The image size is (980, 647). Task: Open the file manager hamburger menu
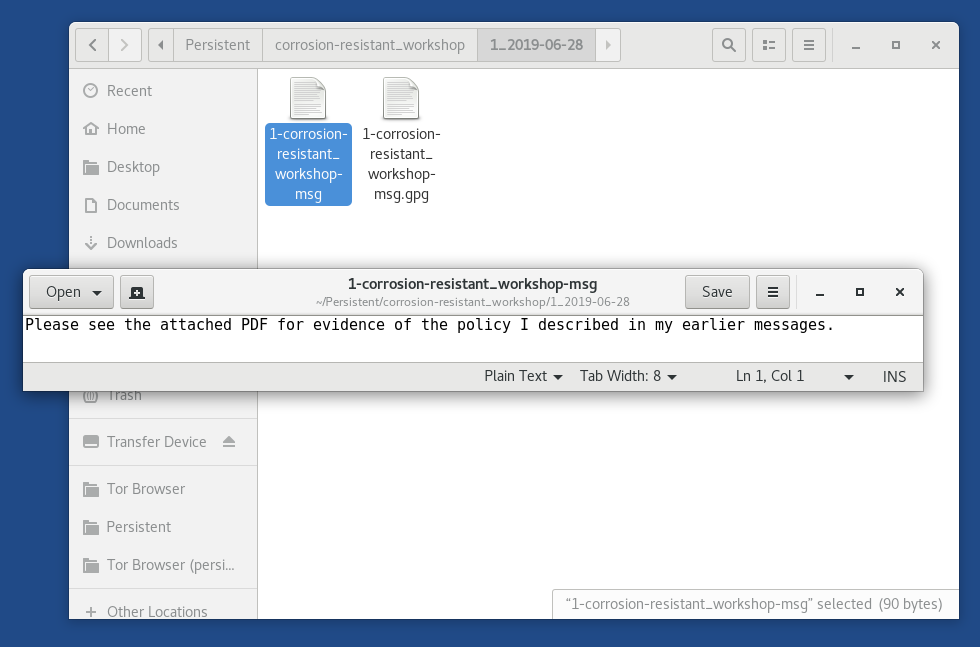click(x=809, y=45)
